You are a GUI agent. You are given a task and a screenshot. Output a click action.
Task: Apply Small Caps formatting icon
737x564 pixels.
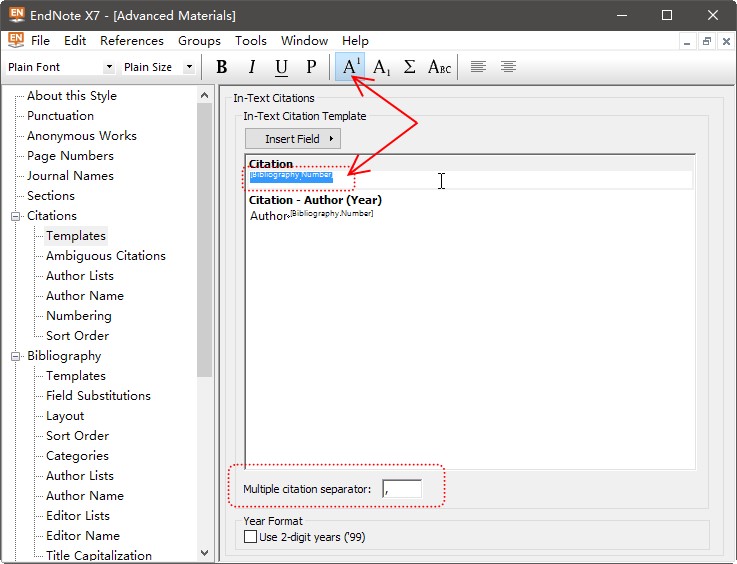click(439, 67)
